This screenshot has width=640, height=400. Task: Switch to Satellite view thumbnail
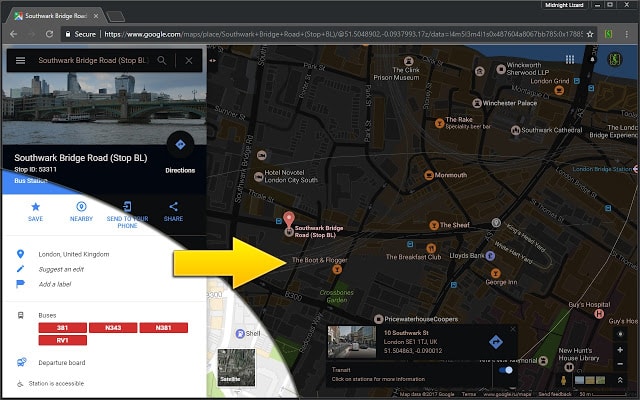pos(236,367)
